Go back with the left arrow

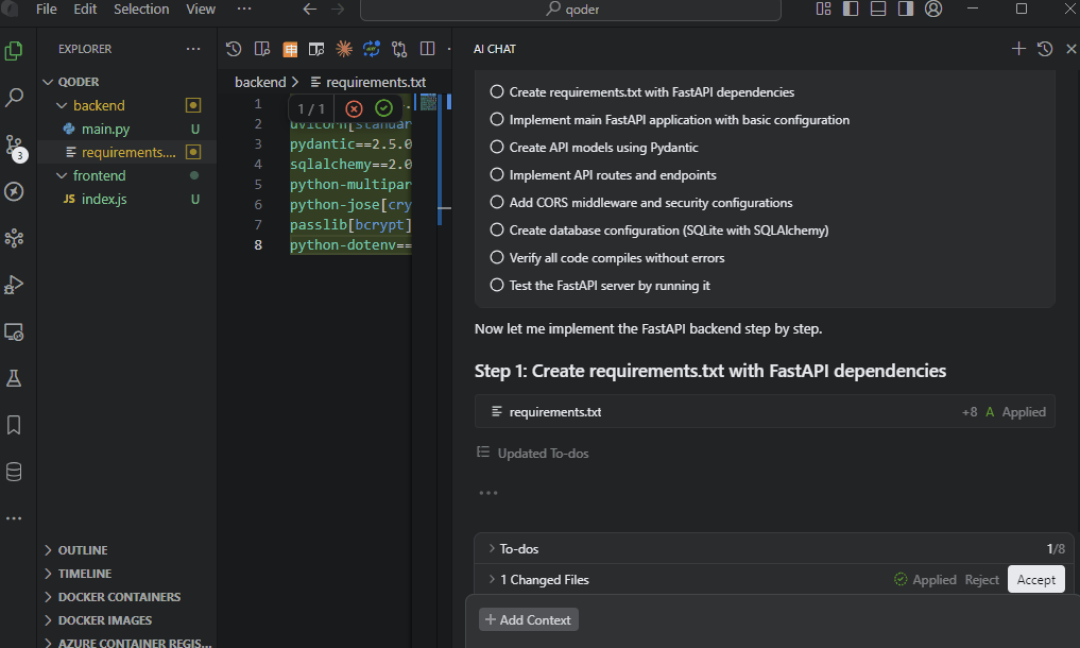(310, 9)
